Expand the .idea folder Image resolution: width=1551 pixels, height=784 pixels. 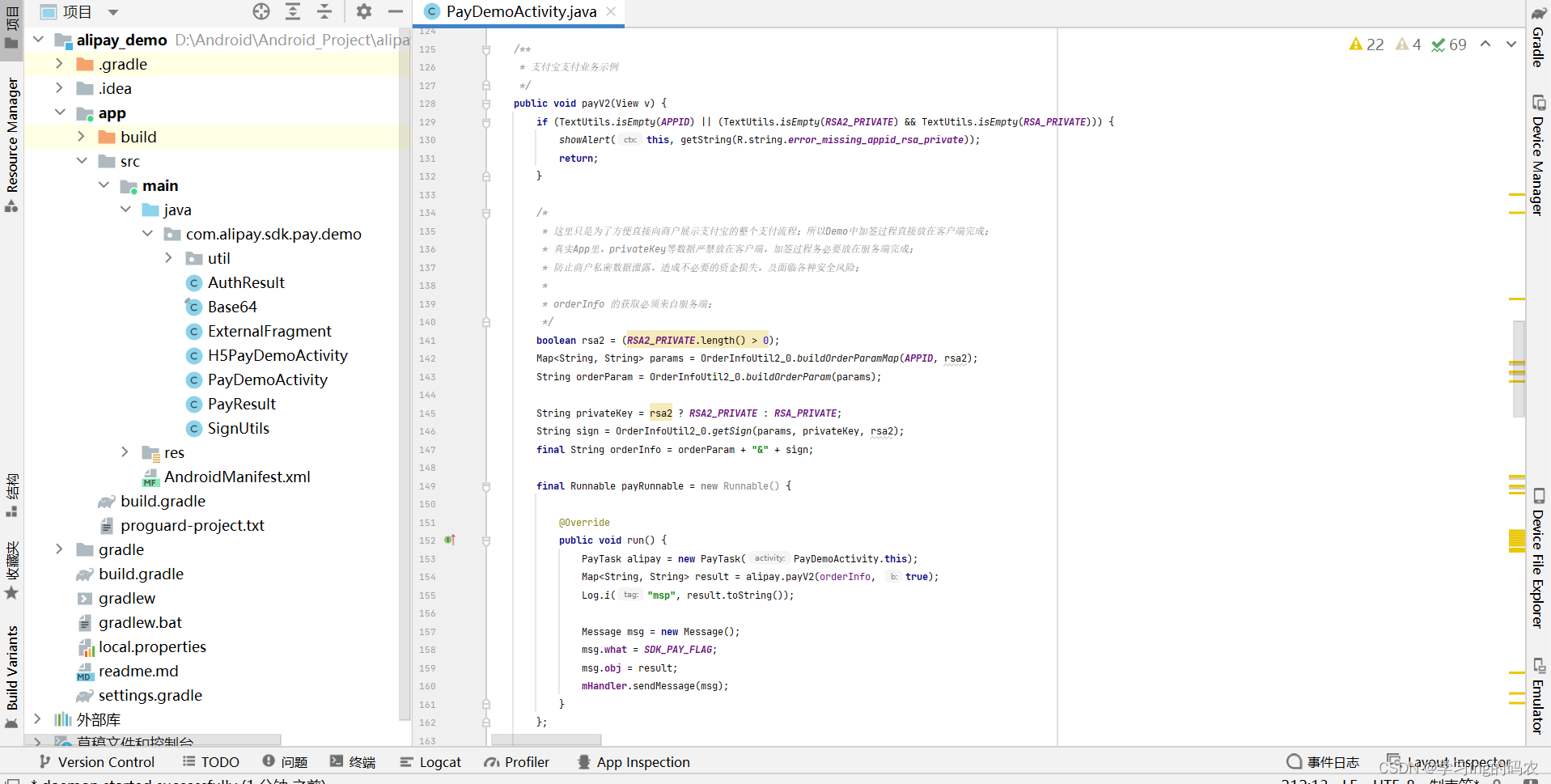pyautogui.click(x=59, y=87)
